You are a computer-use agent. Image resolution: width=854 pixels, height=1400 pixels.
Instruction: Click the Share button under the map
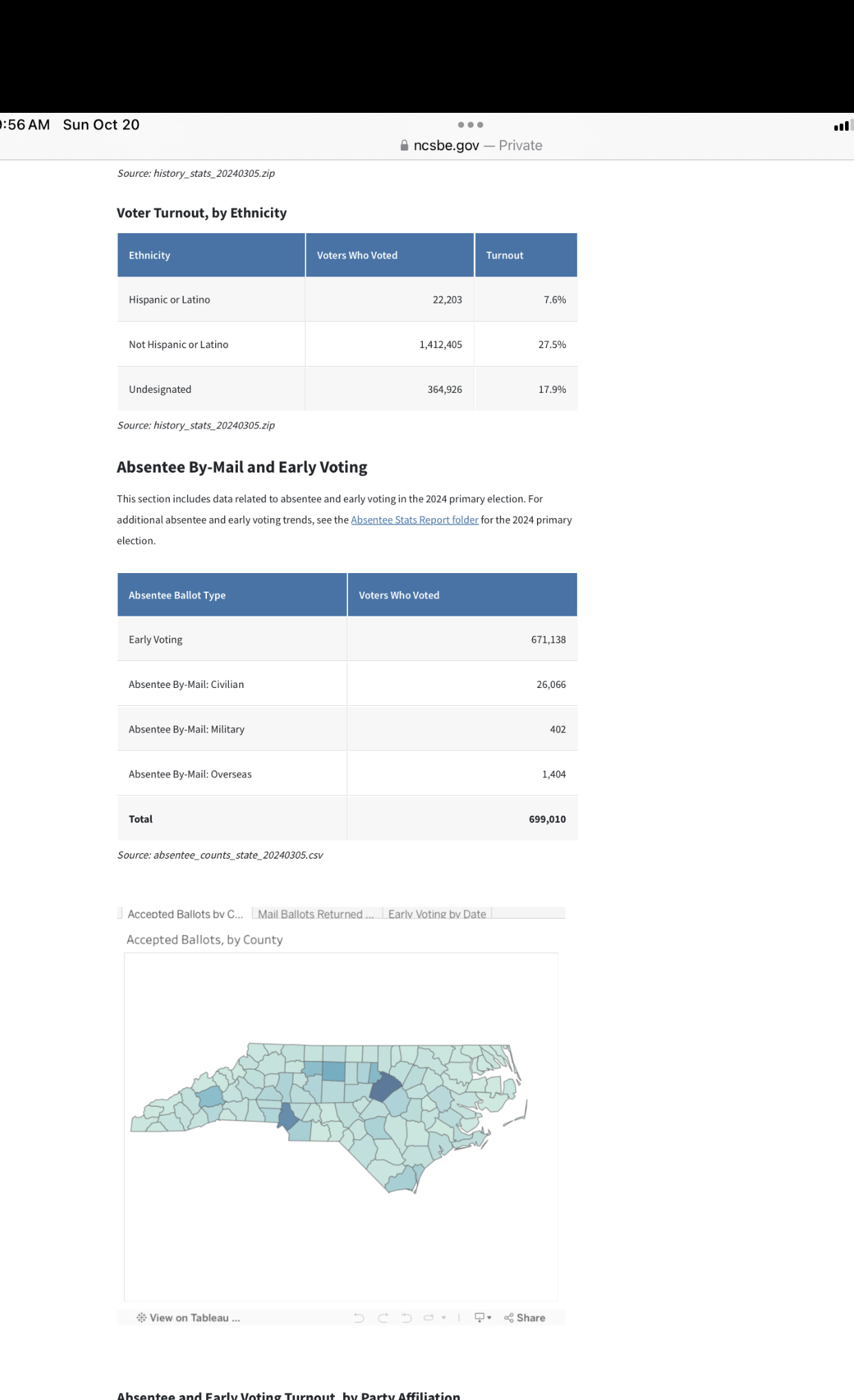(525, 1317)
